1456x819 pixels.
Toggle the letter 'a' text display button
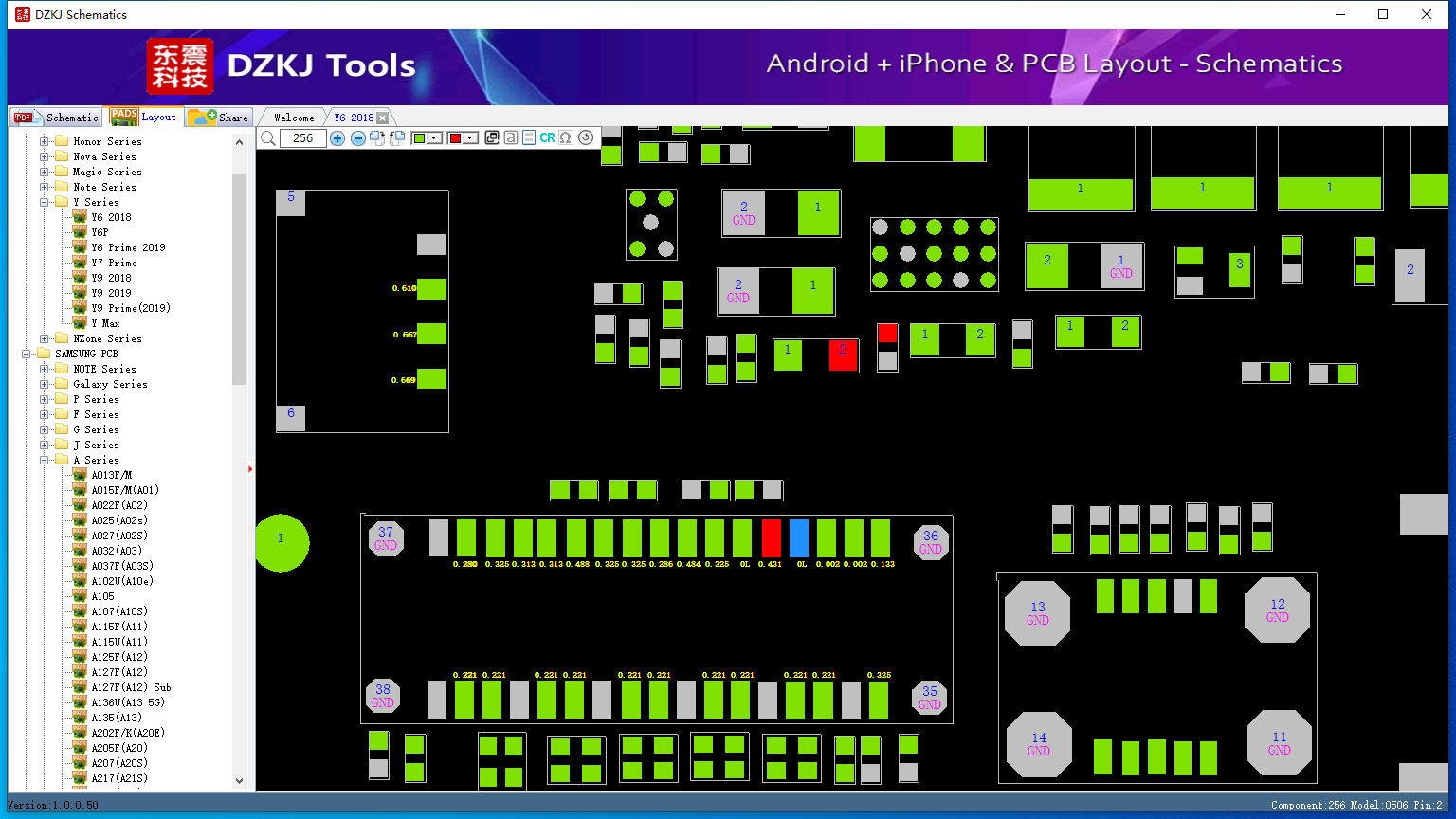(x=511, y=138)
